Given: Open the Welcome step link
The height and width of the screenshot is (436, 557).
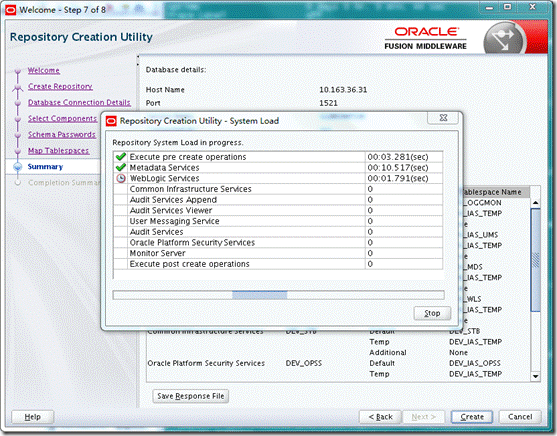Looking at the screenshot, I should (x=44, y=70).
